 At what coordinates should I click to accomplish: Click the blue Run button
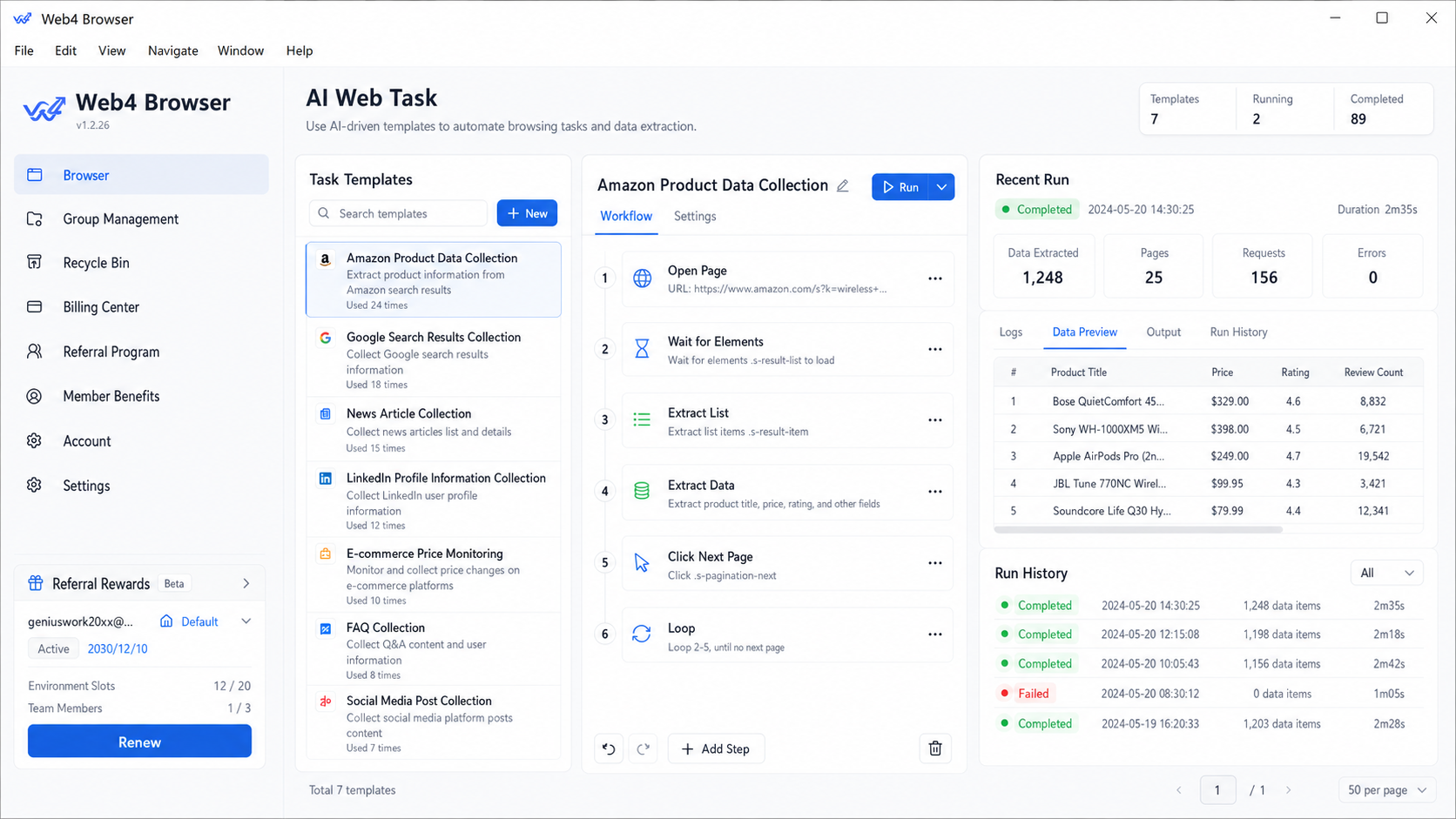point(900,187)
